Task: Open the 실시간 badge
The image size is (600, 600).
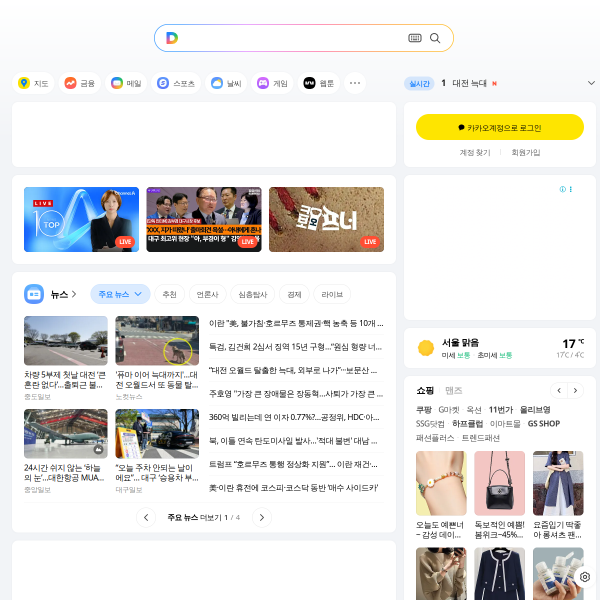Action: (419, 83)
